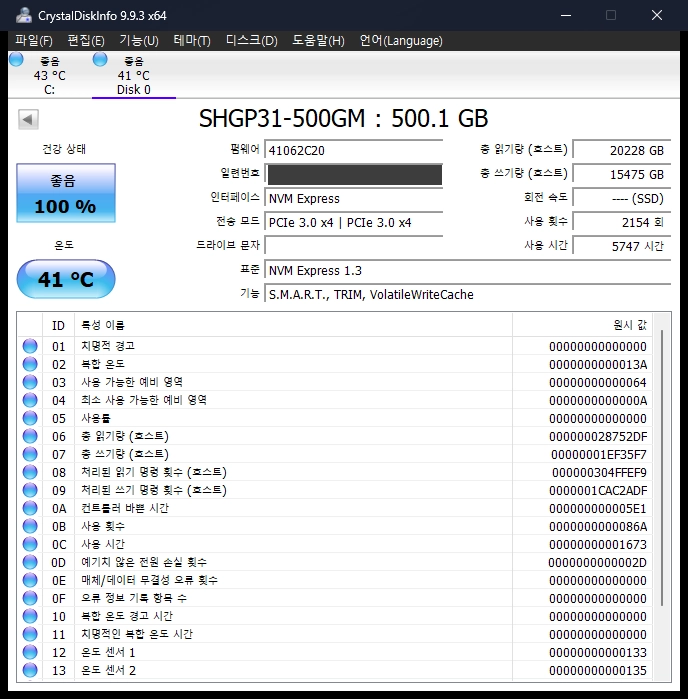
Task: Click status orb for row 08 읽기 명령 횟수
Action: point(30,472)
